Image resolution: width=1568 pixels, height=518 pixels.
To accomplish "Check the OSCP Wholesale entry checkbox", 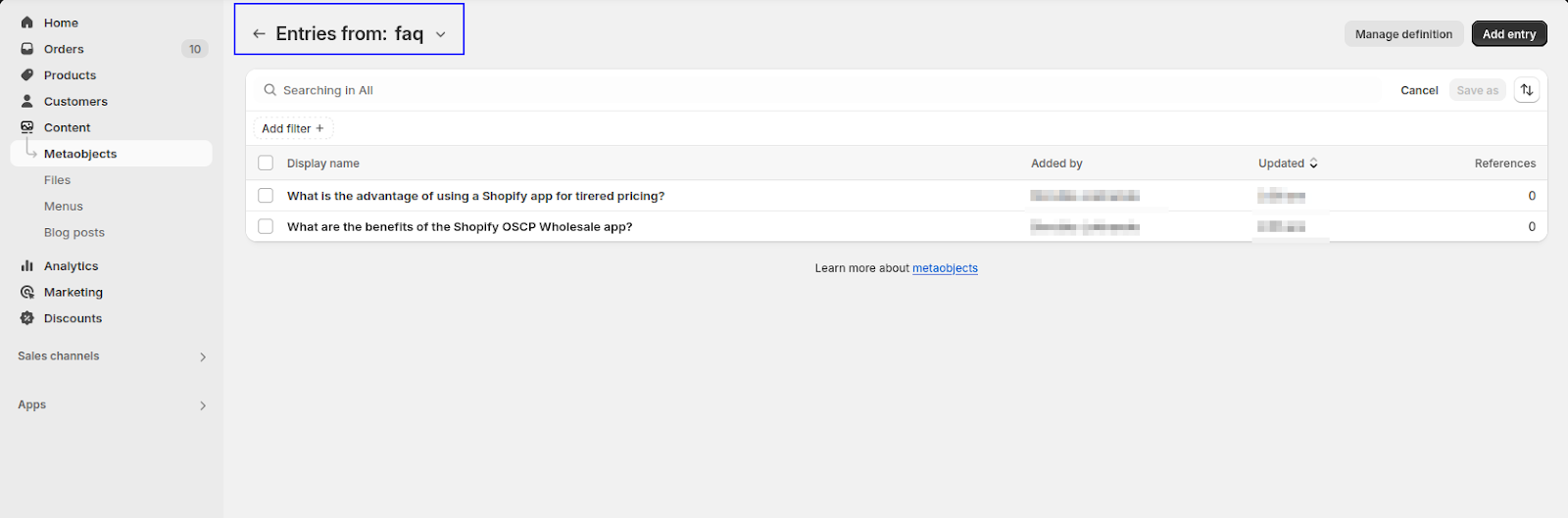I will tap(266, 226).
